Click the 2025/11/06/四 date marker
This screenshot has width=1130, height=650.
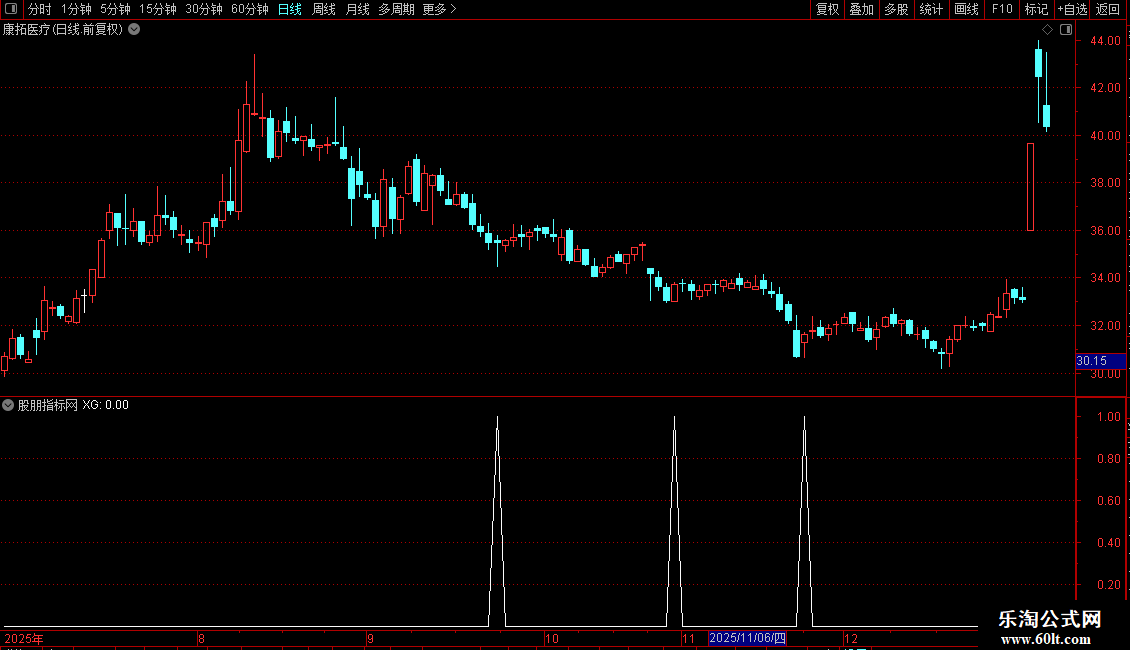point(747,638)
